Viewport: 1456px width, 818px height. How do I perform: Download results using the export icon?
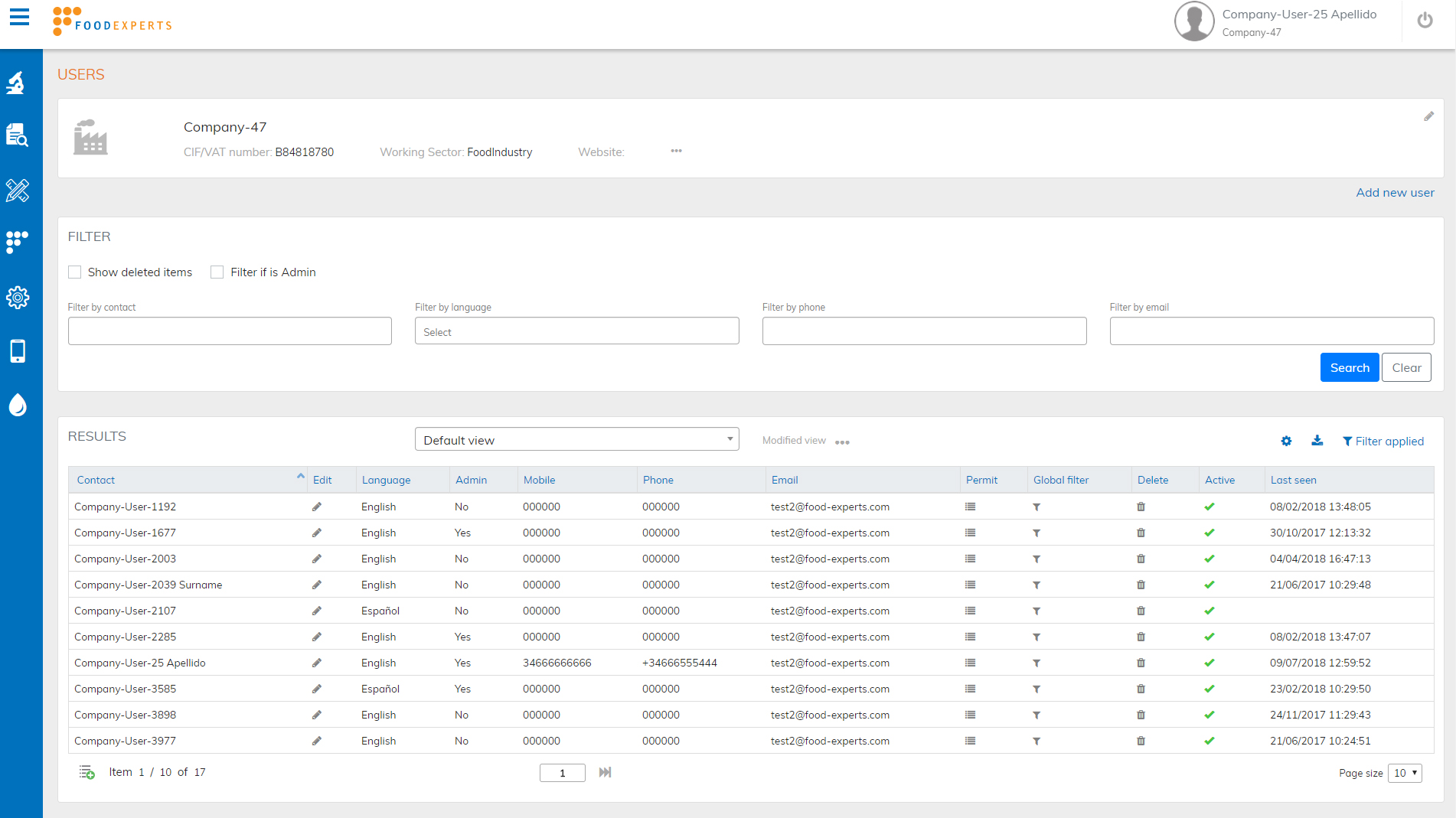tap(1317, 441)
